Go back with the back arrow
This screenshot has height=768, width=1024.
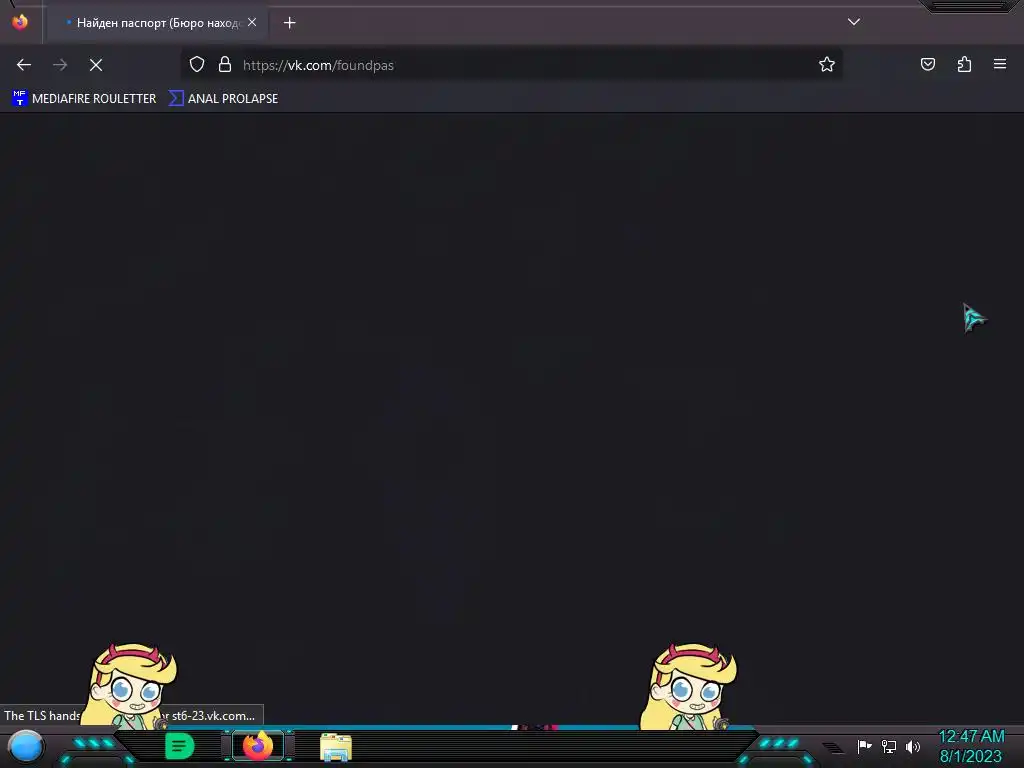[24, 65]
